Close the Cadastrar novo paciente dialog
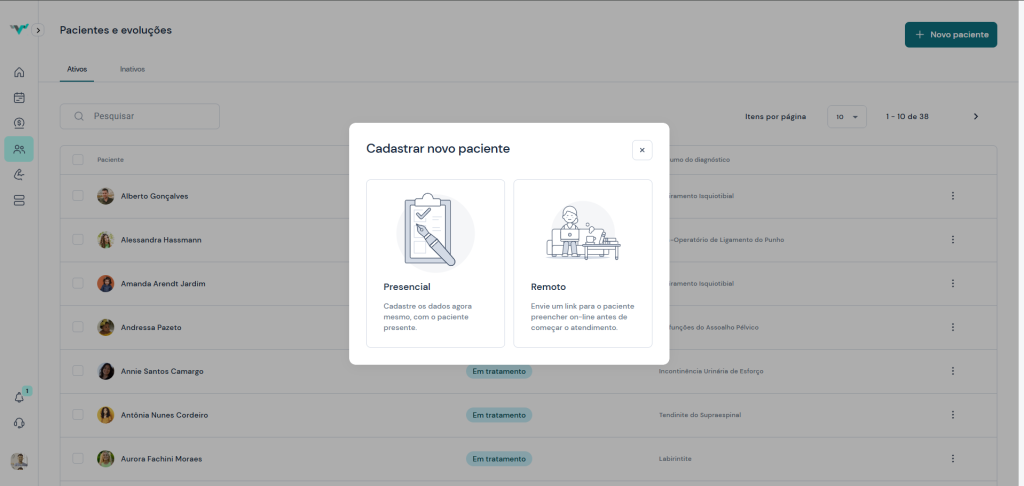Image resolution: width=1024 pixels, height=486 pixels. [642, 150]
